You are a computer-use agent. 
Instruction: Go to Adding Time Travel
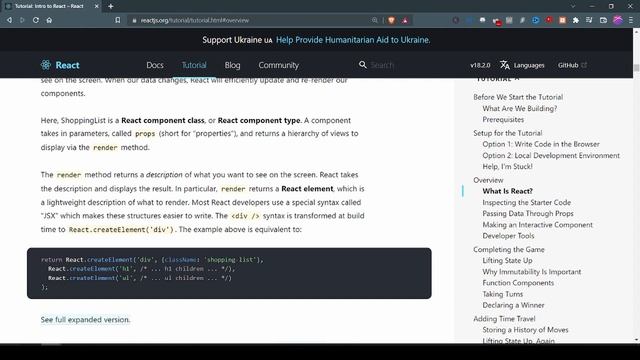pyautogui.click(x=504, y=319)
